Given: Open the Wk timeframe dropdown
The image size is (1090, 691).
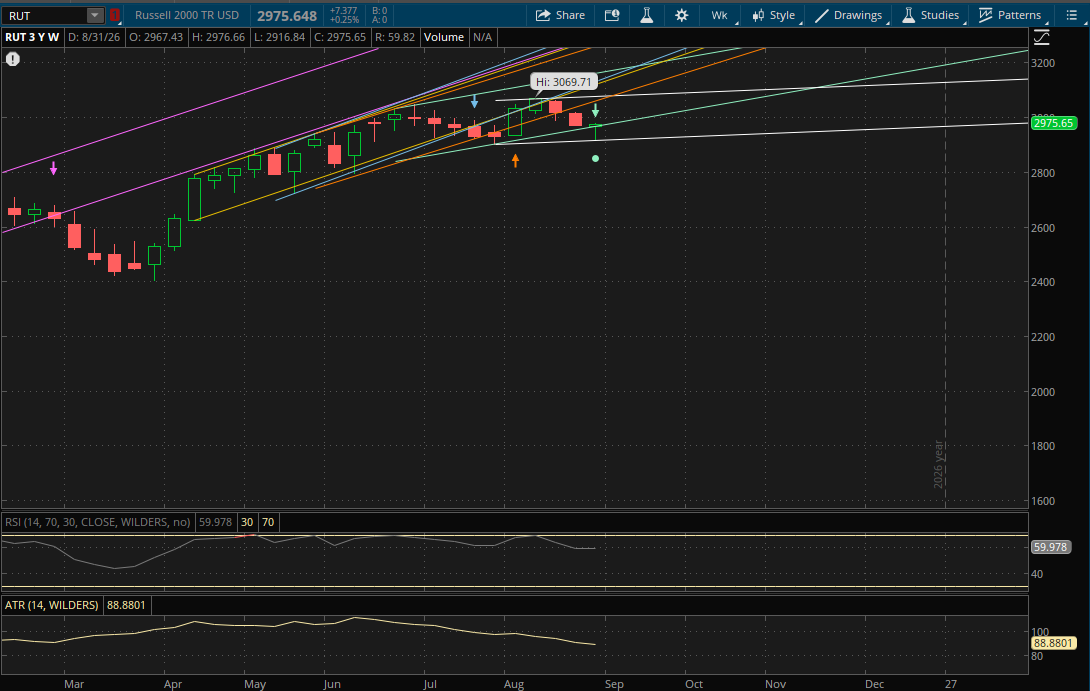Looking at the screenshot, I should pos(719,15).
